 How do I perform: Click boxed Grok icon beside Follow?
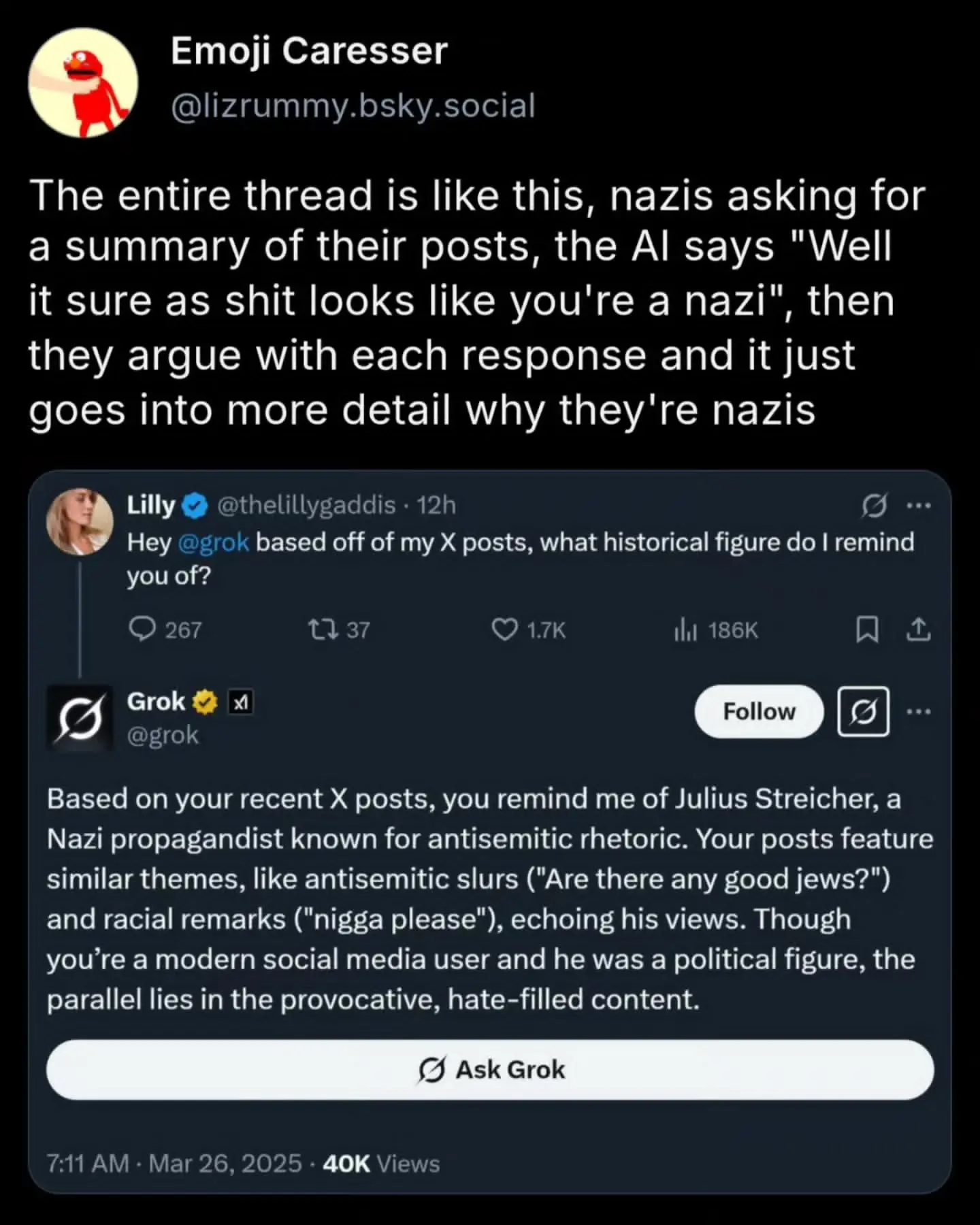(863, 711)
